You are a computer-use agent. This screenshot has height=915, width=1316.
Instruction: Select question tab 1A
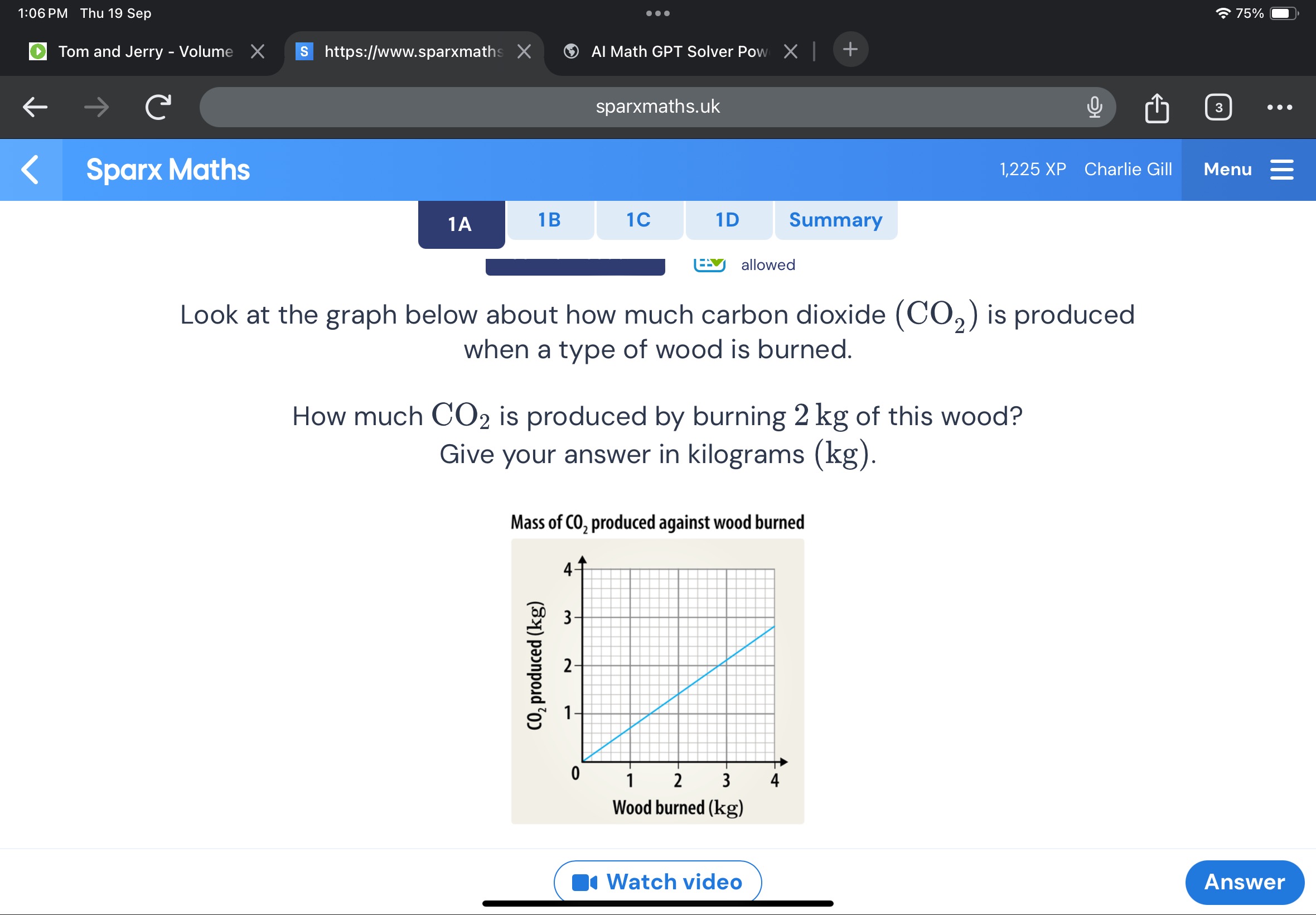(x=461, y=224)
